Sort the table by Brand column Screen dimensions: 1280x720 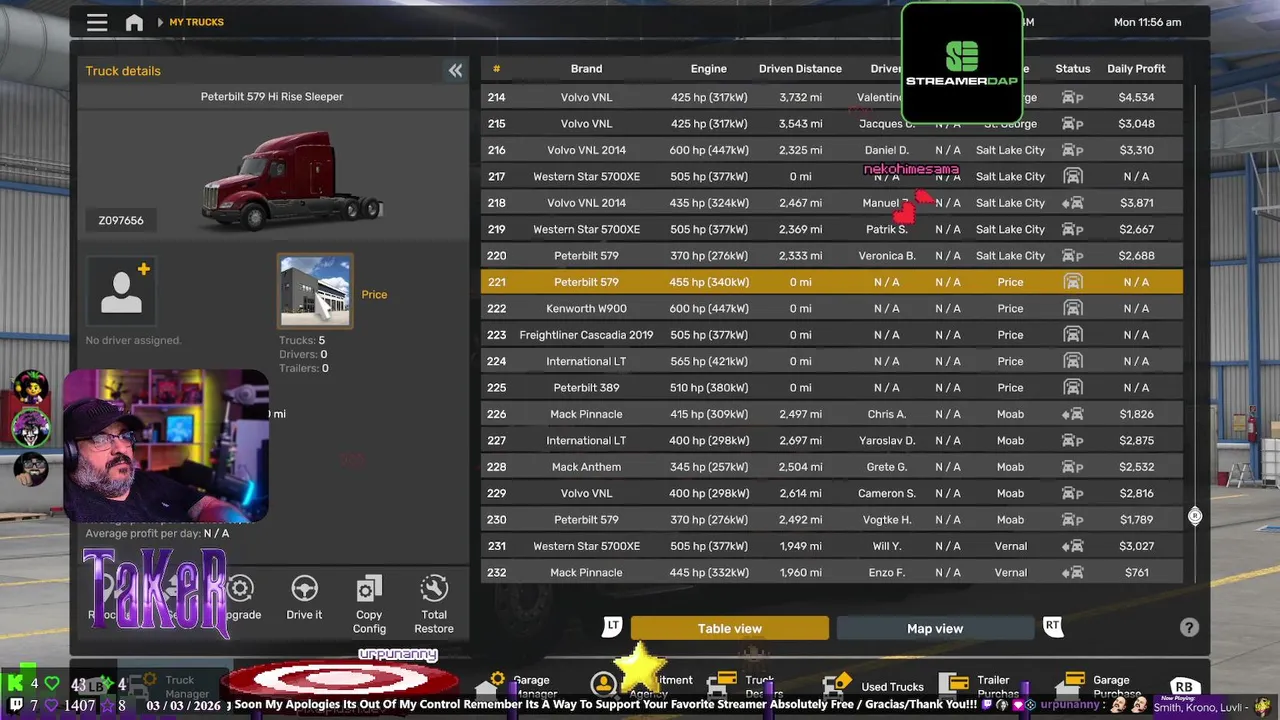(586, 69)
